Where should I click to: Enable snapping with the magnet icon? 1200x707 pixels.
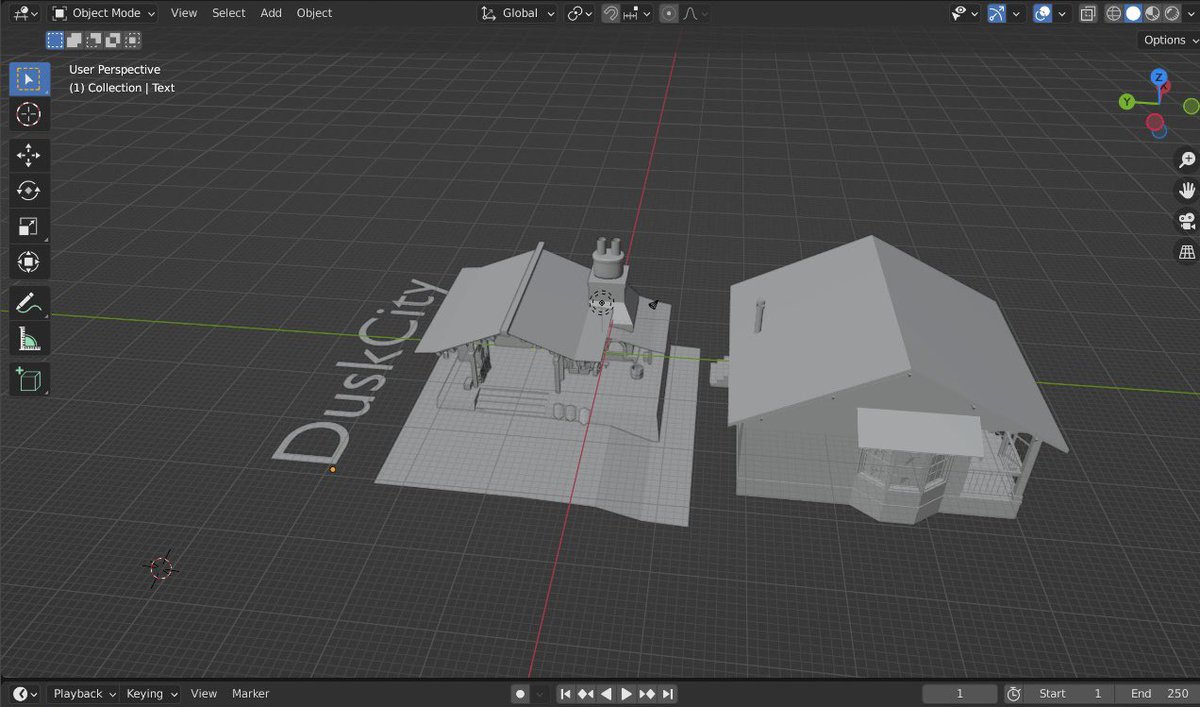pyautogui.click(x=611, y=13)
